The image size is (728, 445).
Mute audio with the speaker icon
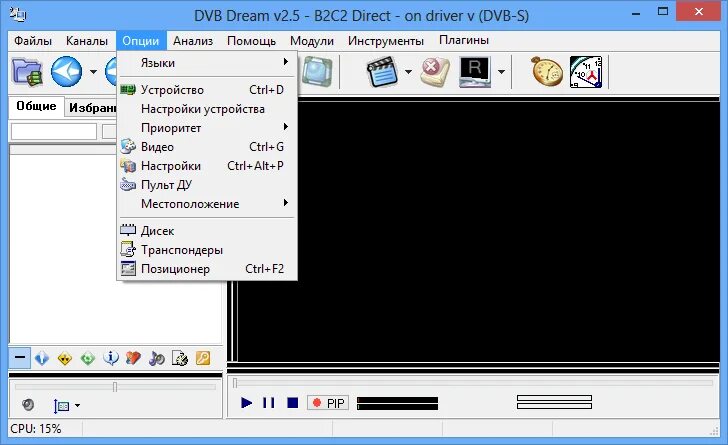(28, 405)
